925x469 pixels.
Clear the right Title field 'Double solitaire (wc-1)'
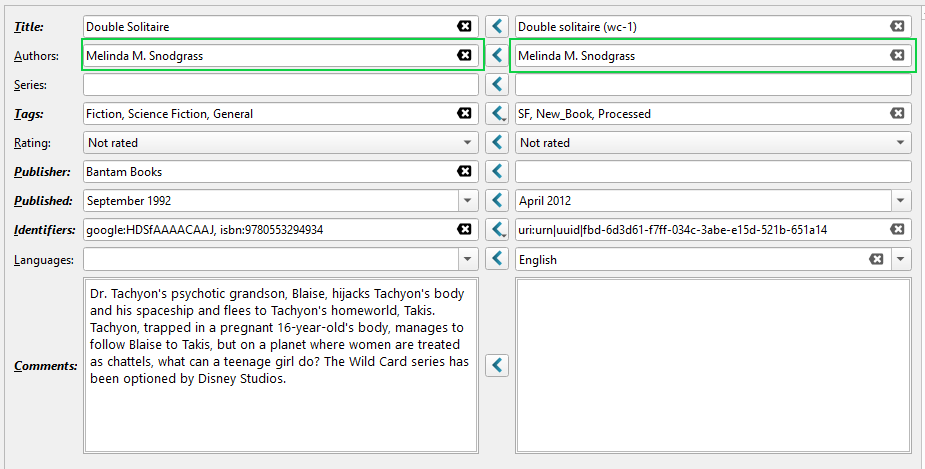[897, 26]
